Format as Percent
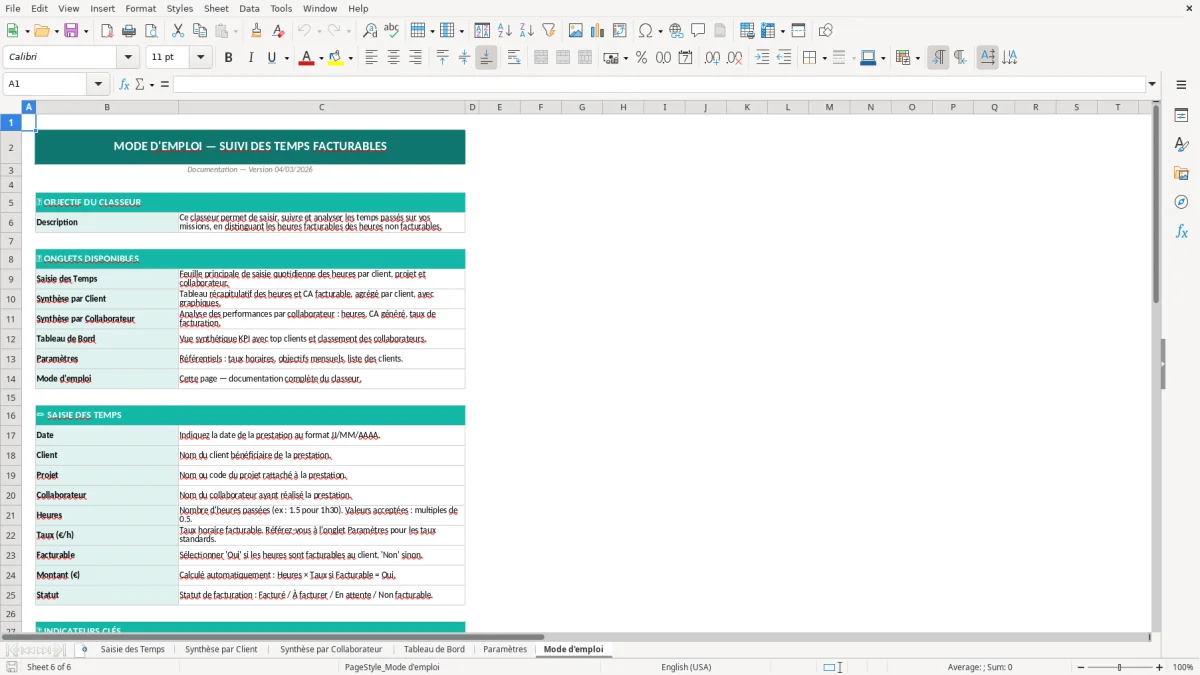 pos(641,58)
